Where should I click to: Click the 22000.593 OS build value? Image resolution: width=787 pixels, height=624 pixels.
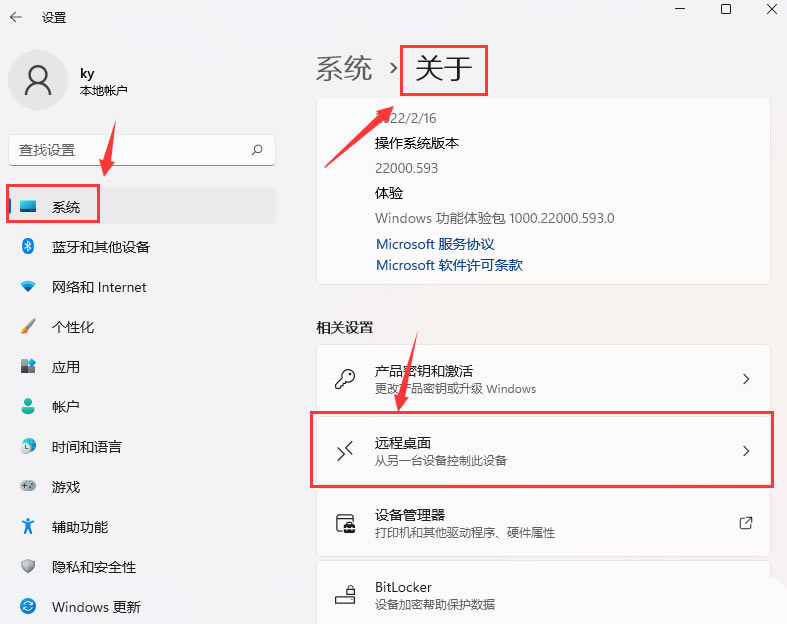pos(407,168)
